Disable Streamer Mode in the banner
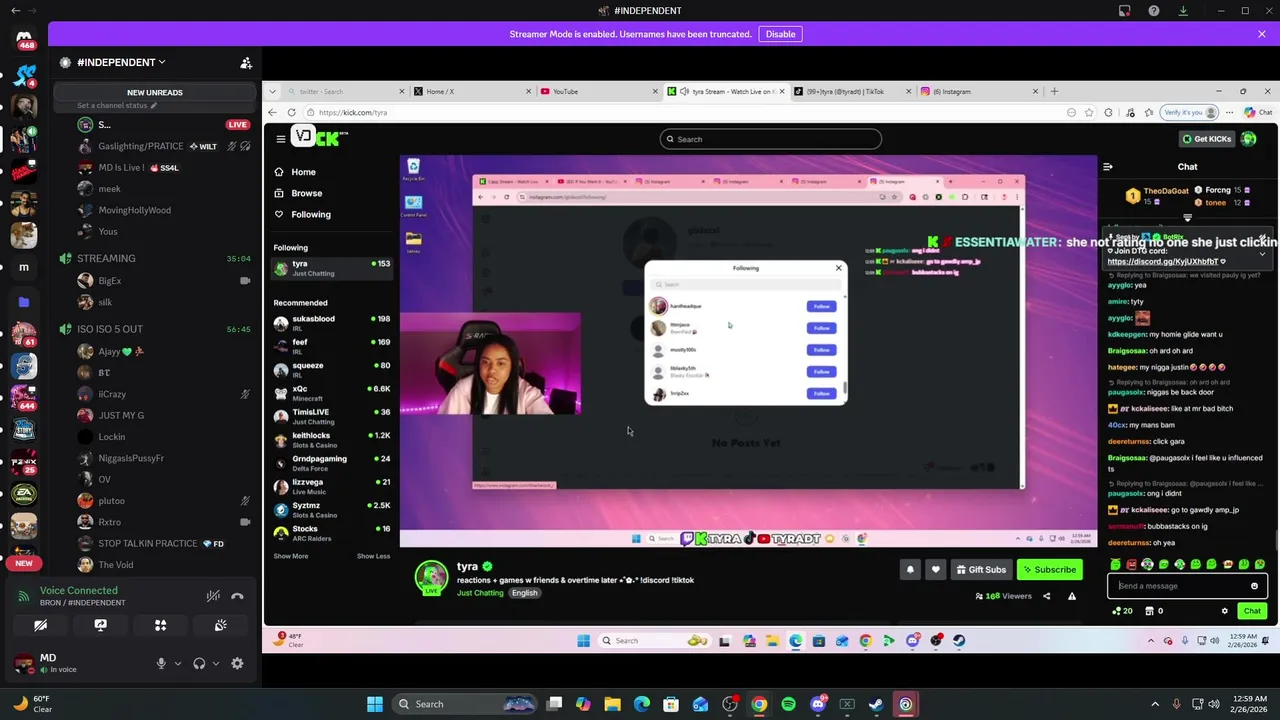Image resolution: width=1280 pixels, height=720 pixels. pyautogui.click(x=780, y=34)
